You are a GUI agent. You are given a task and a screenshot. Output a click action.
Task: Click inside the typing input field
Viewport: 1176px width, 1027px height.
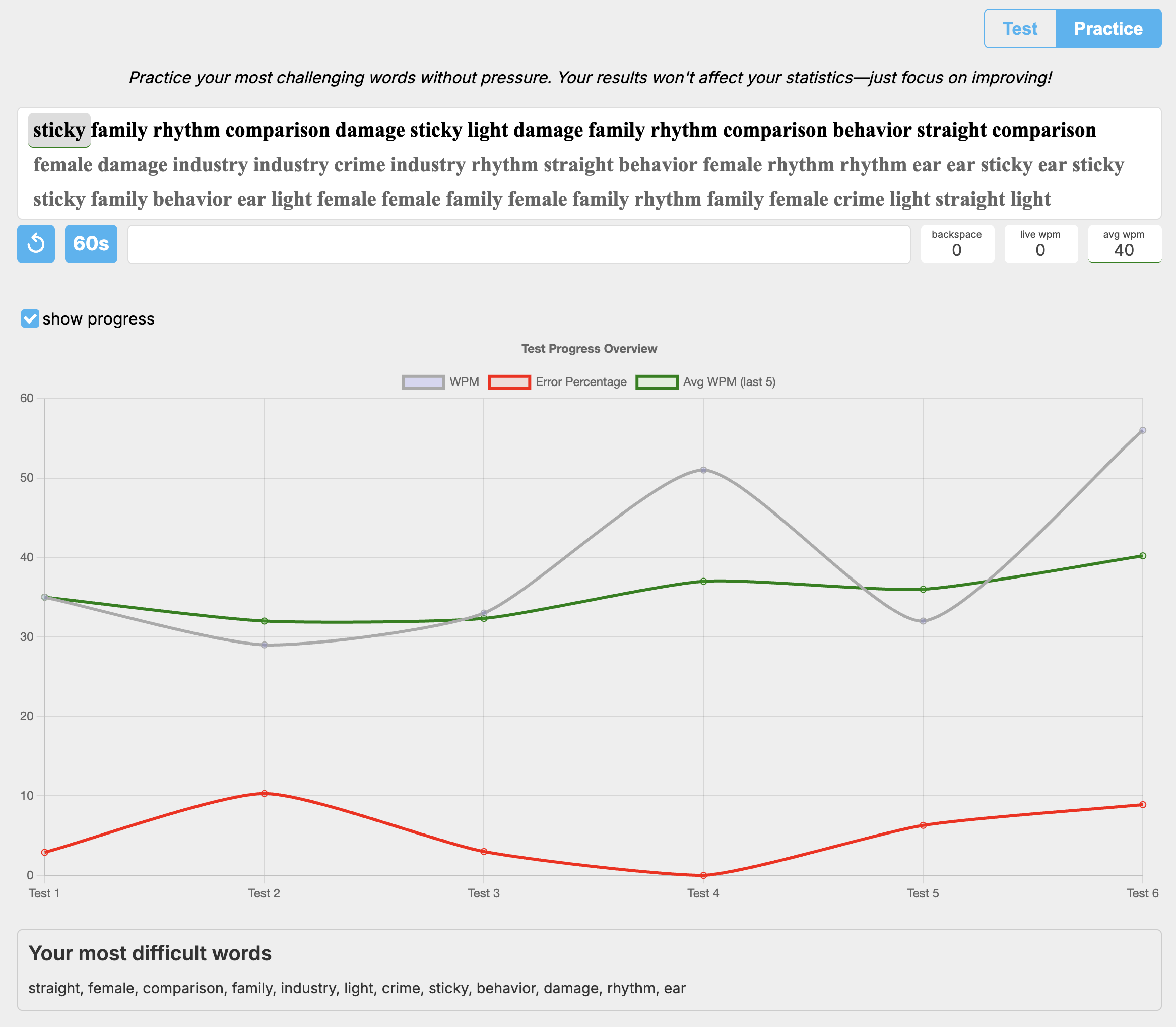516,244
